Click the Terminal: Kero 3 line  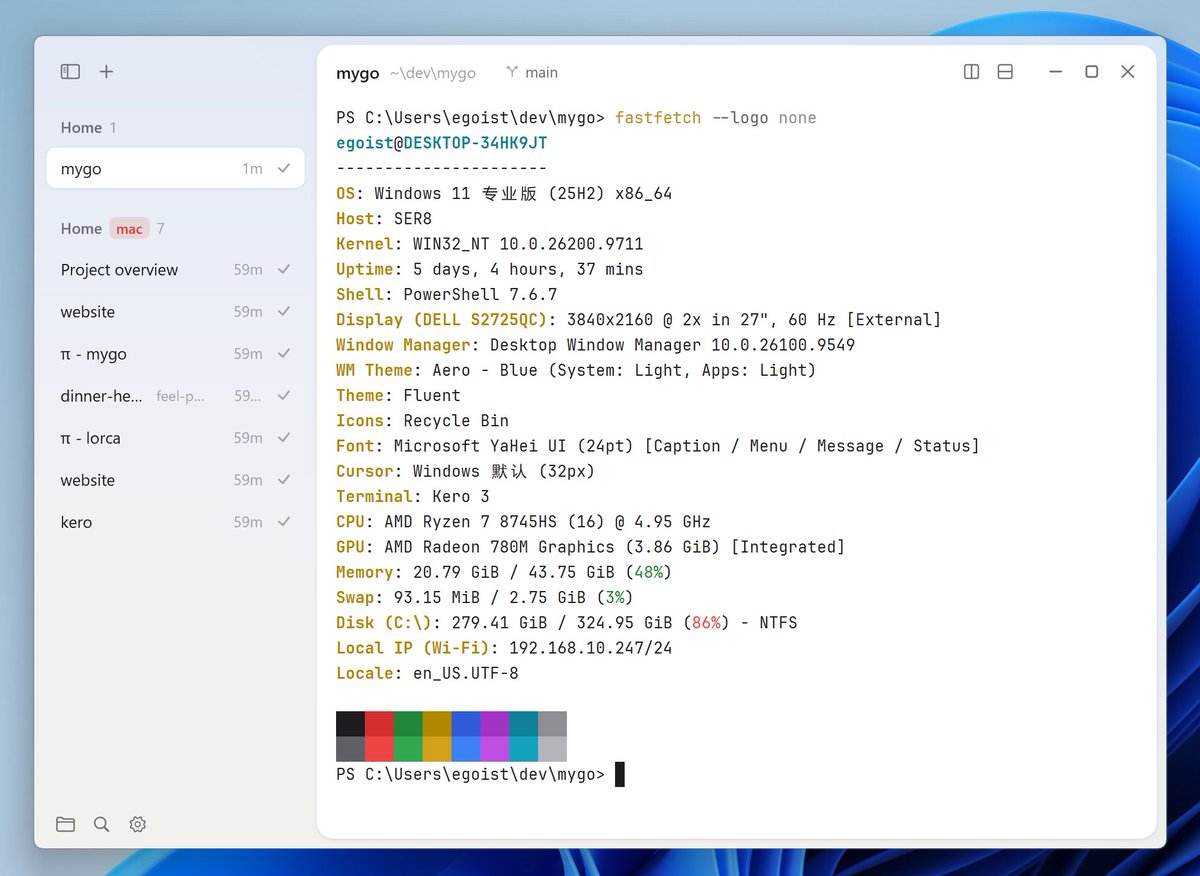tap(413, 497)
